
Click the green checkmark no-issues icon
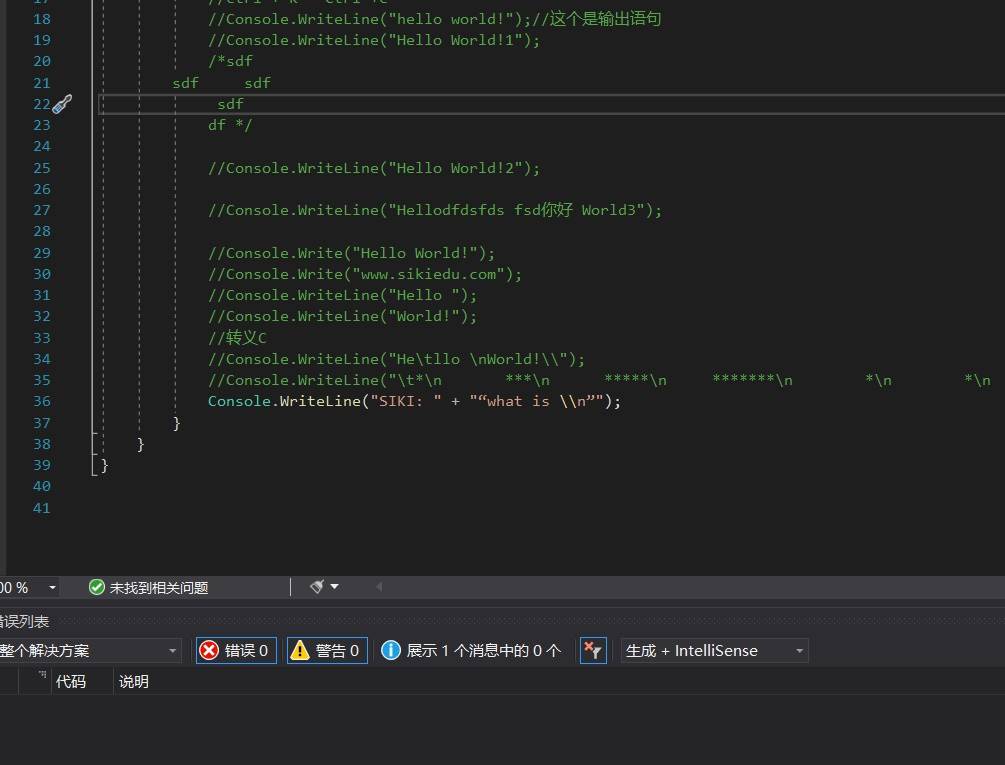pos(97,587)
